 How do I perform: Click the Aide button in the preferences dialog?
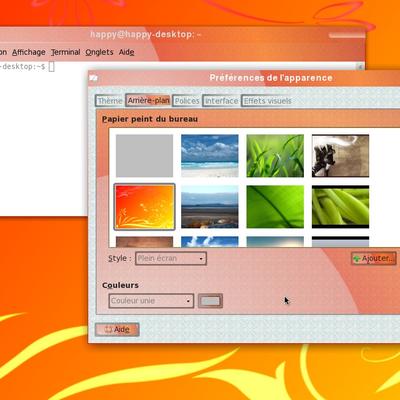click(117, 329)
